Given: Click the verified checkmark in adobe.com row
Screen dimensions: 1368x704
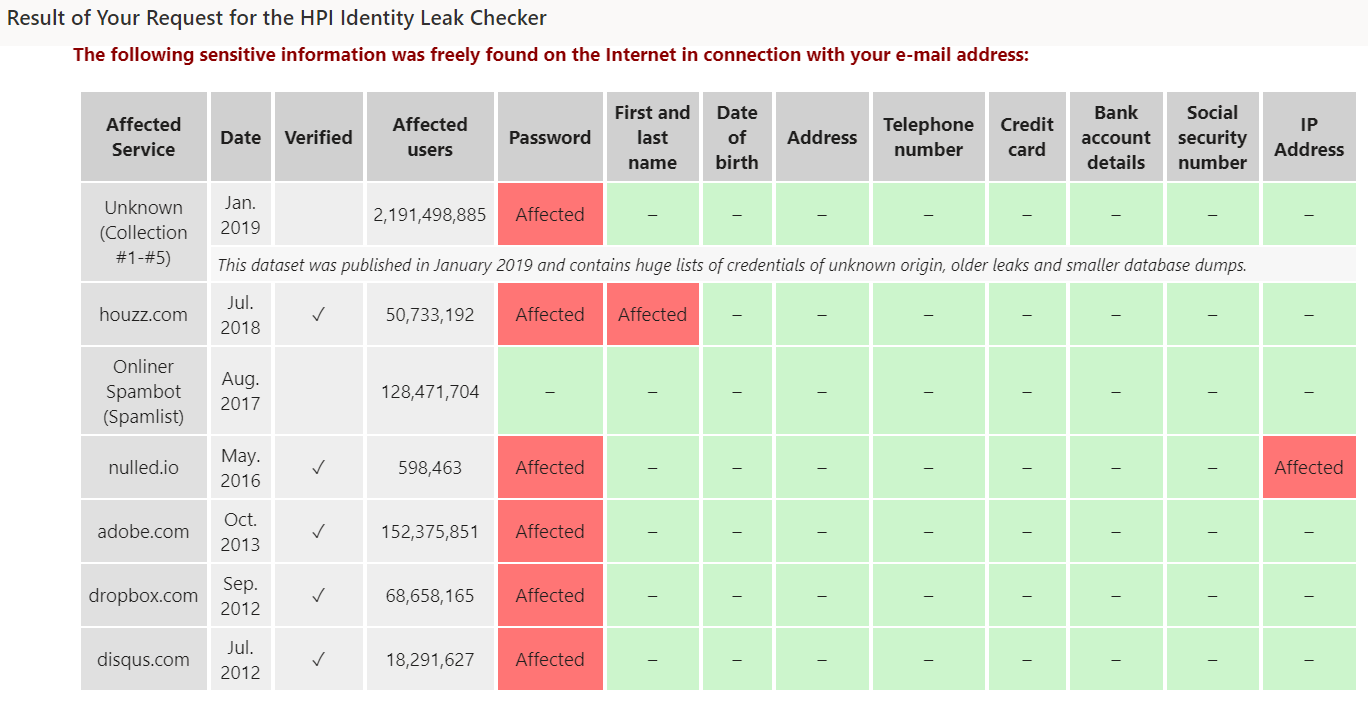Looking at the screenshot, I should point(318,531).
